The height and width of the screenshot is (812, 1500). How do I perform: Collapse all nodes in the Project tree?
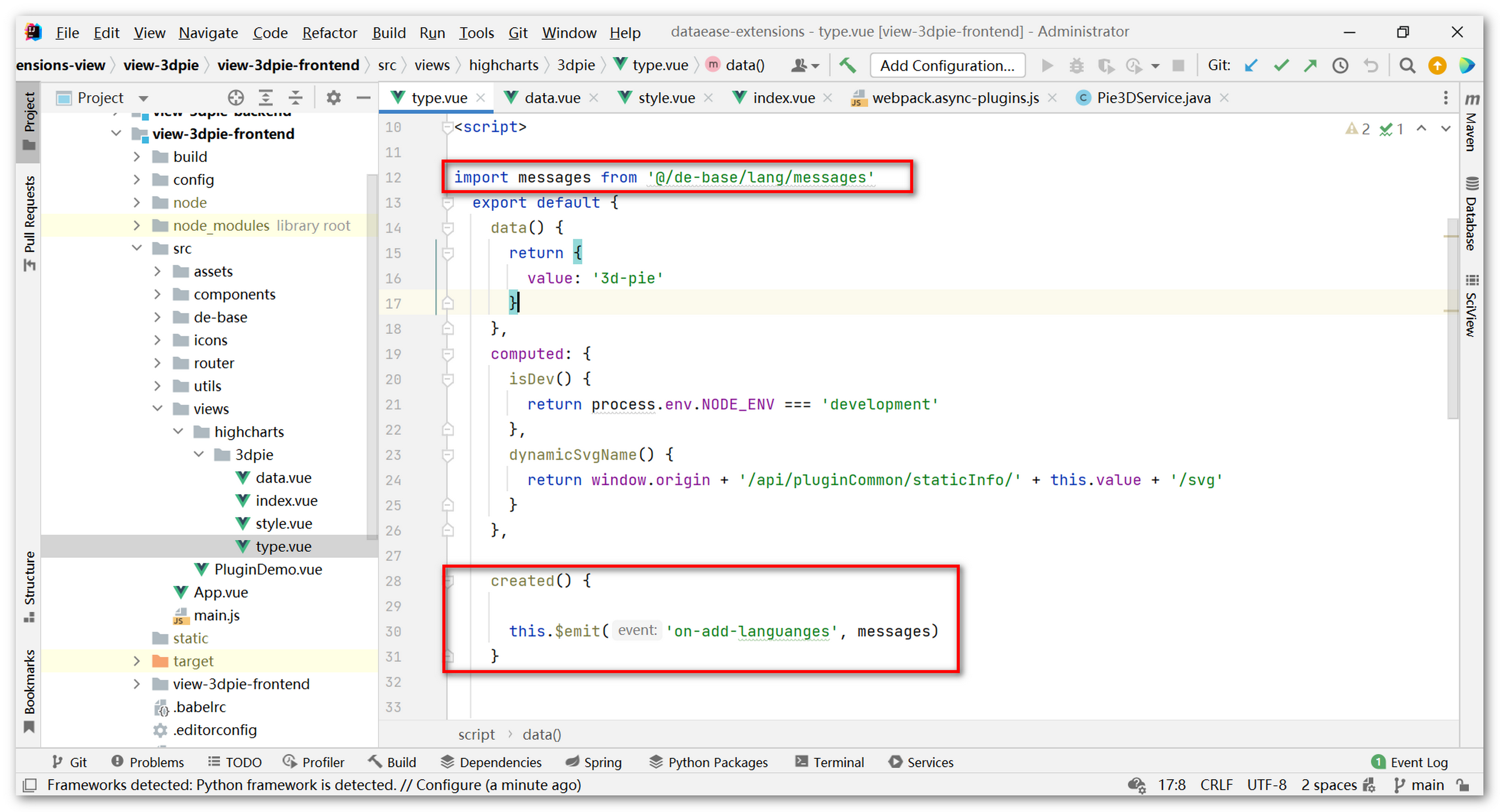(295, 97)
